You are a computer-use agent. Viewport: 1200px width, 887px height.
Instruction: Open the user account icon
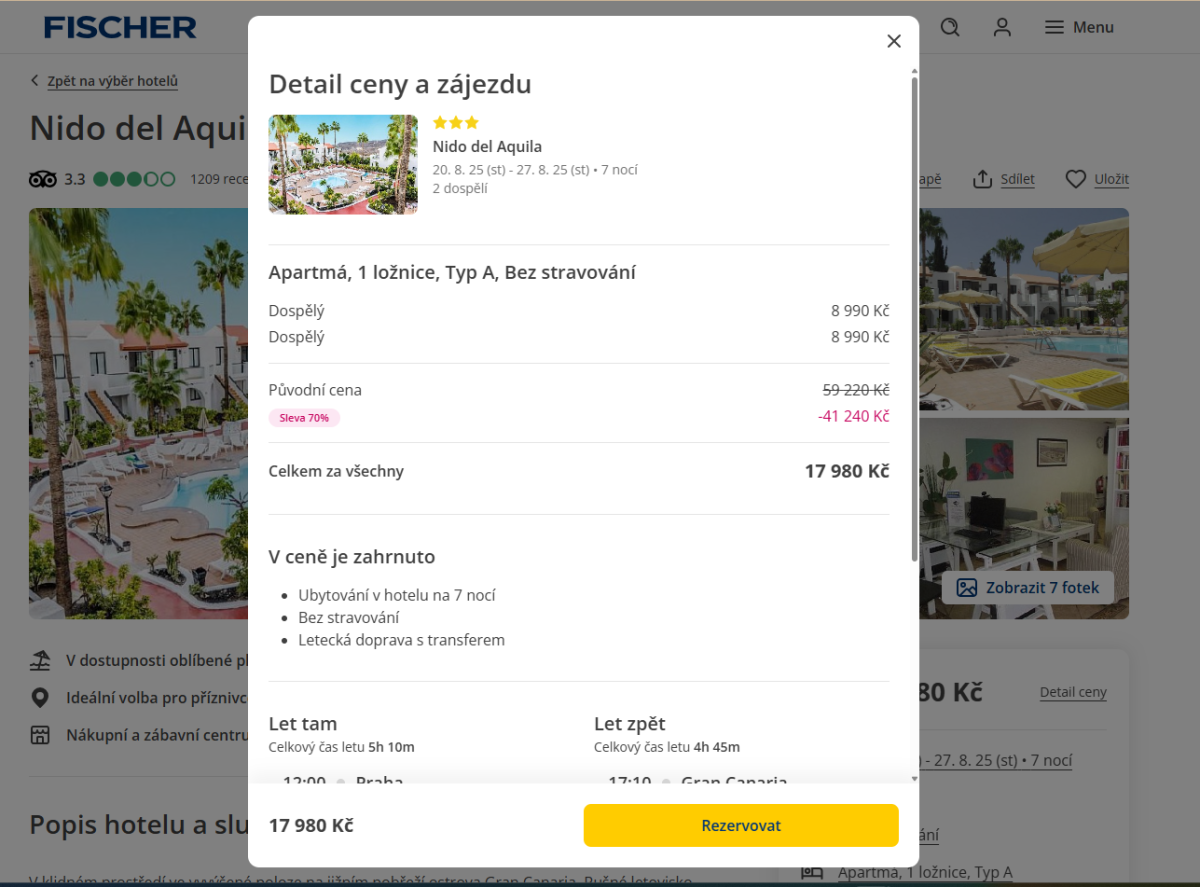(1002, 28)
